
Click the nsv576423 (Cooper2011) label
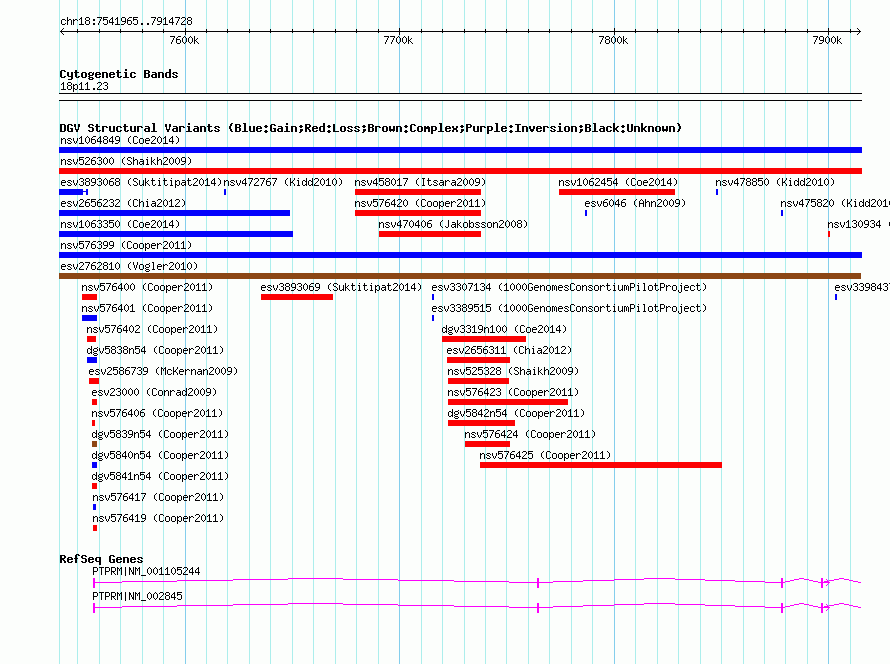click(x=513, y=392)
